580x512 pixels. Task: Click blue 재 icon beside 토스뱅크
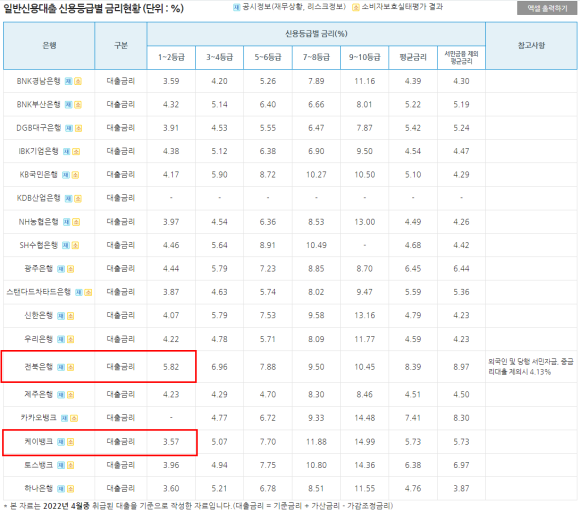61,465
